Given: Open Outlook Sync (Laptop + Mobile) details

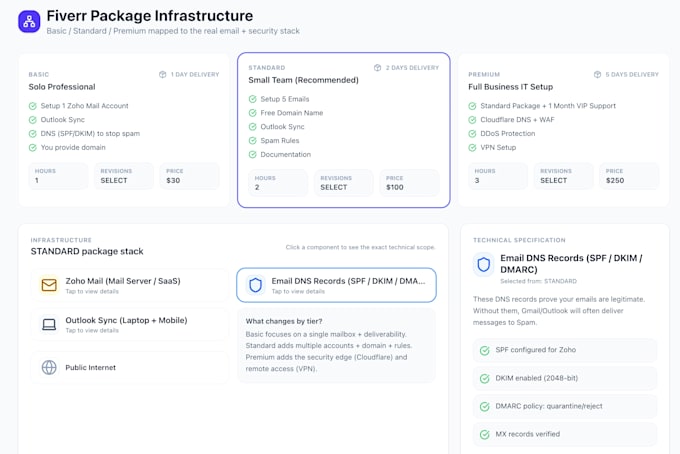Looking at the screenshot, I should [x=129, y=324].
